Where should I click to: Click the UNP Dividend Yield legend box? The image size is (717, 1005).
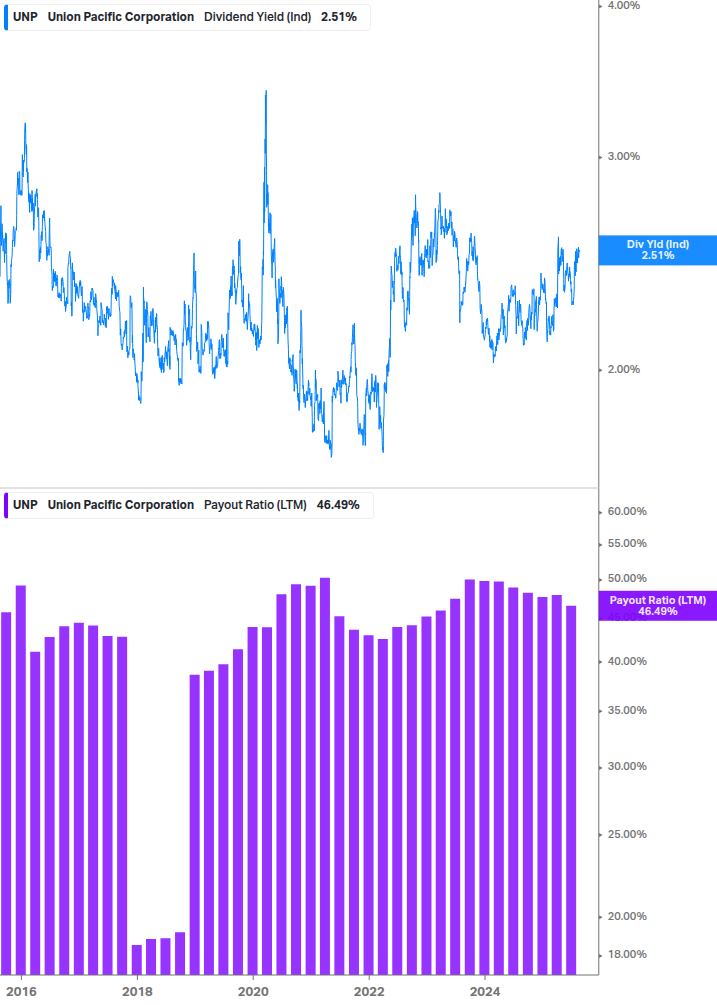pos(187,17)
